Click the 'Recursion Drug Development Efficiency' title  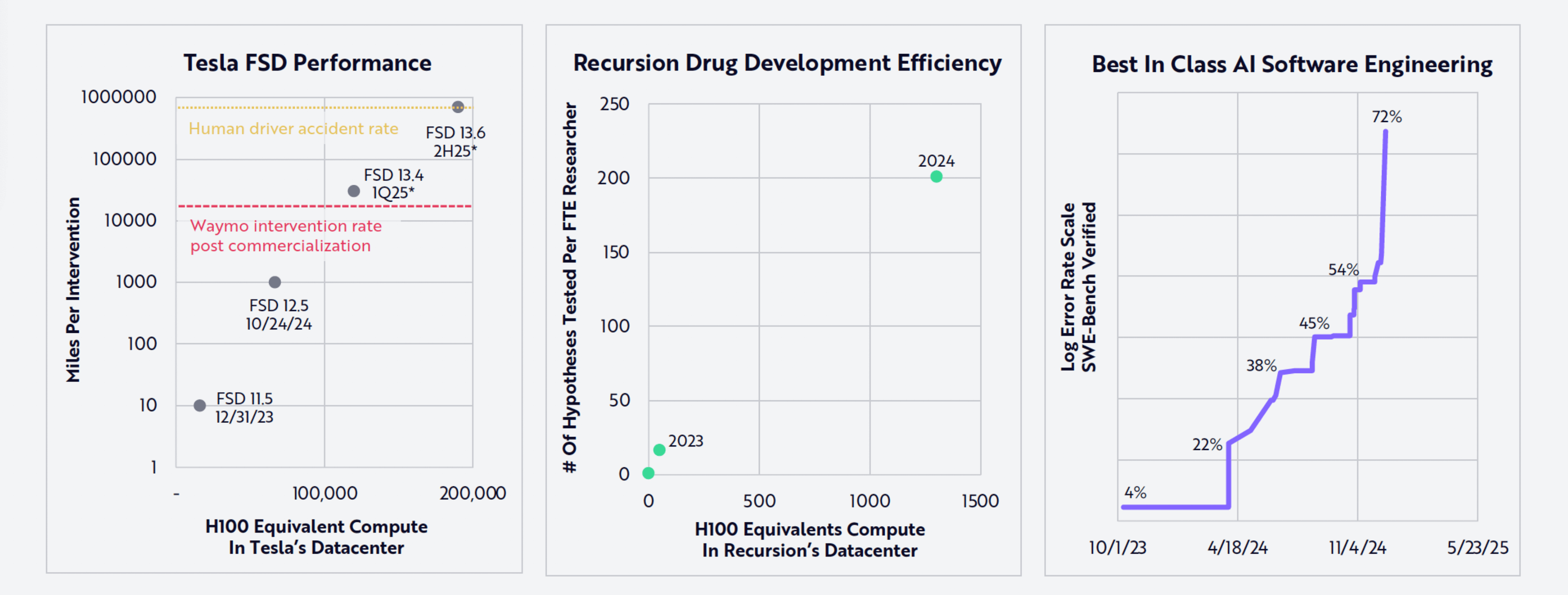pyautogui.click(x=787, y=64)
